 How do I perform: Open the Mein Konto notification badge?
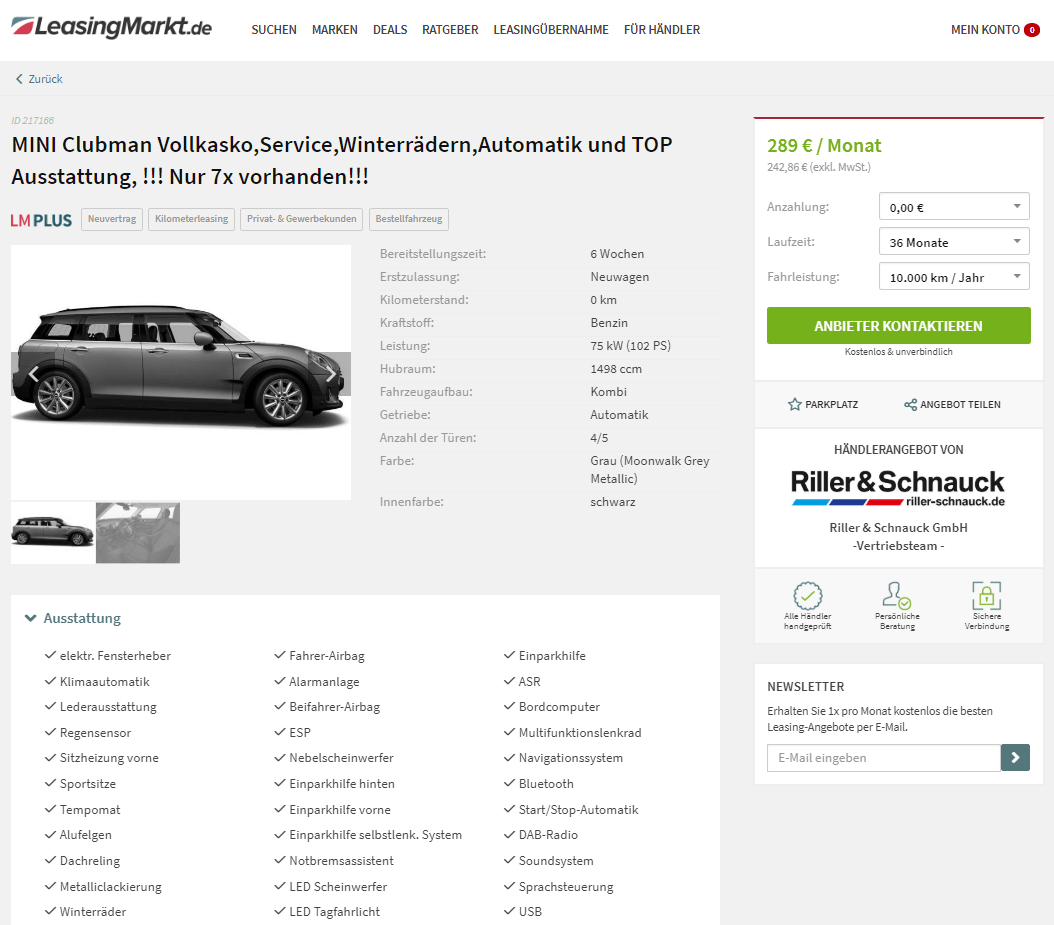[1032, 30]
